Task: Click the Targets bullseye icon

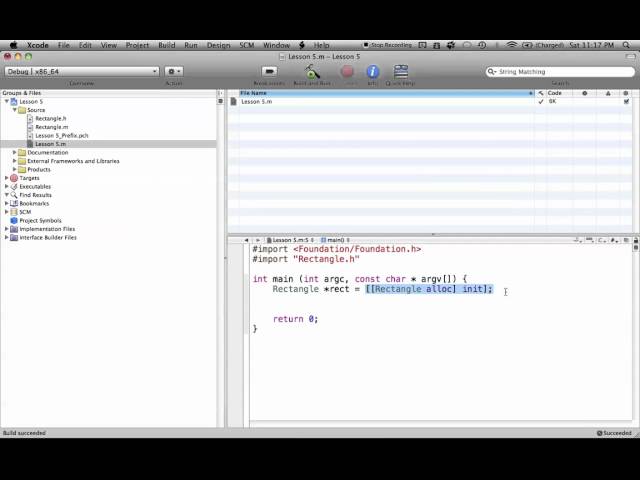Action: (x=14, y=178)
